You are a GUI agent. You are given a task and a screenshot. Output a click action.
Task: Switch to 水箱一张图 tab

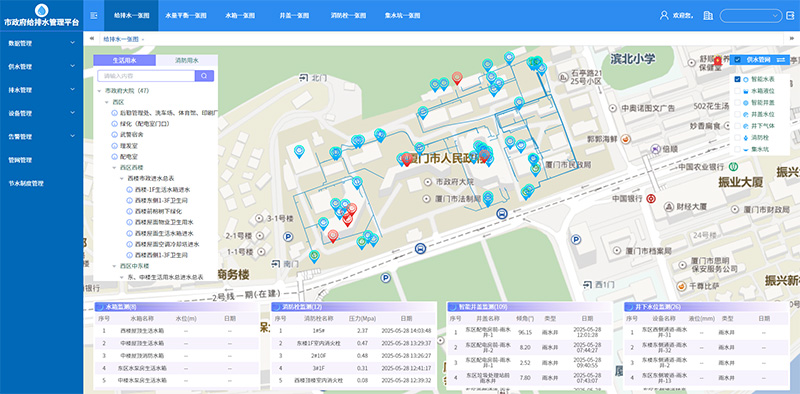(240, 15)
